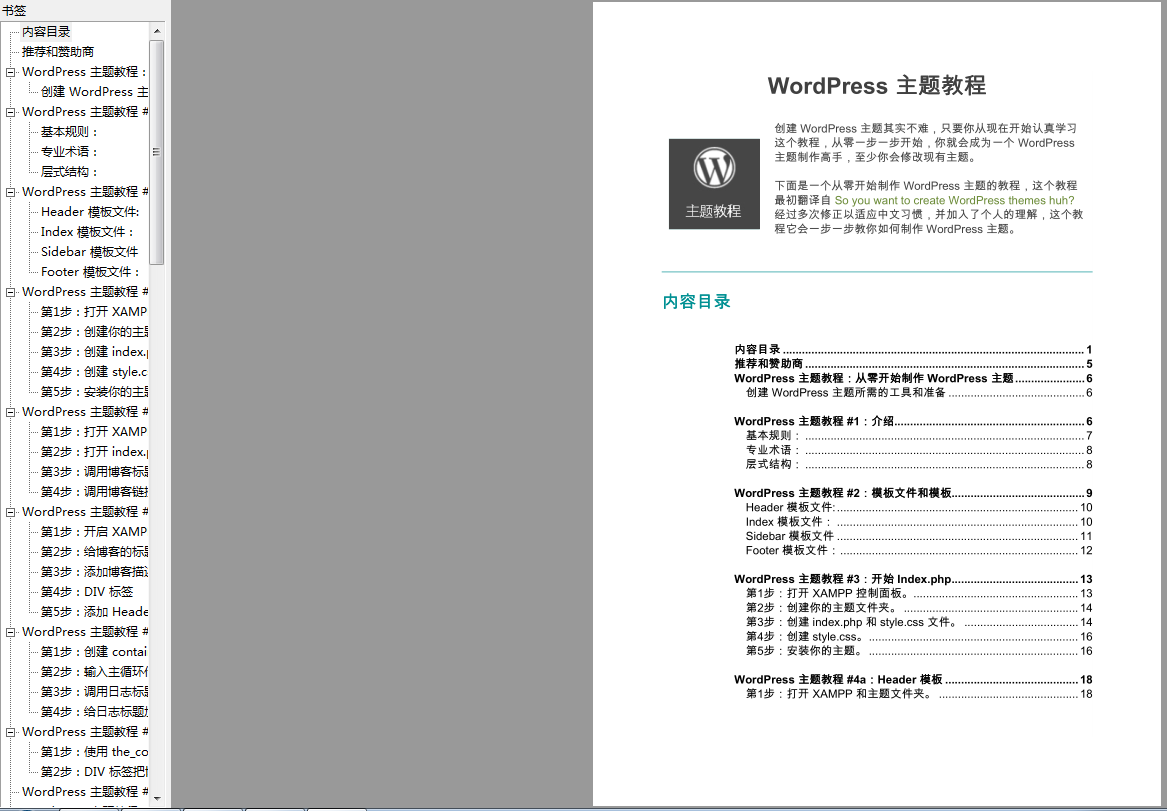The image size is (1167, 811).
Task: Collapse the bookmark node 'WordPress 主题教程：'
Action: pos(10,72)
